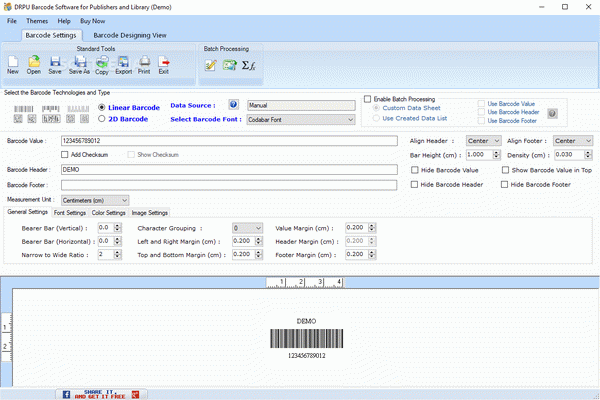Select the third linear barcode sample icon
This screenshot has height=400, width=600.
pyautogui.click(x=78, y=109)
